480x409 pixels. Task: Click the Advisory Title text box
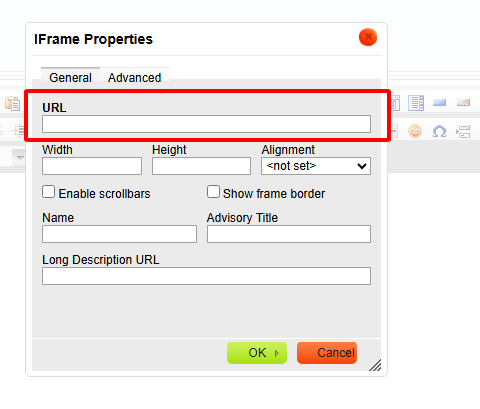click(x=289, y=234)
